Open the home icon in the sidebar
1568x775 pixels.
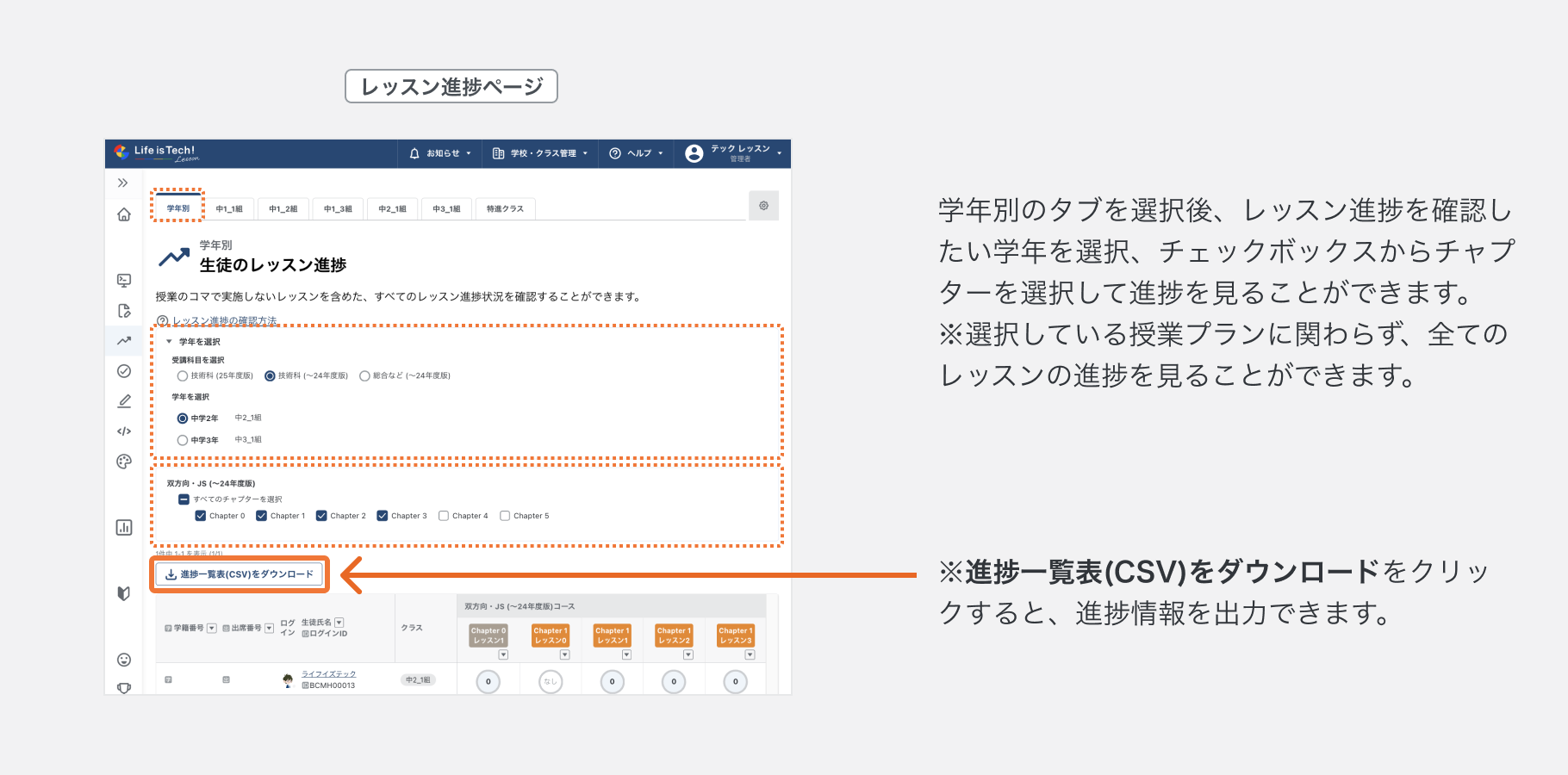click(124, 215)
